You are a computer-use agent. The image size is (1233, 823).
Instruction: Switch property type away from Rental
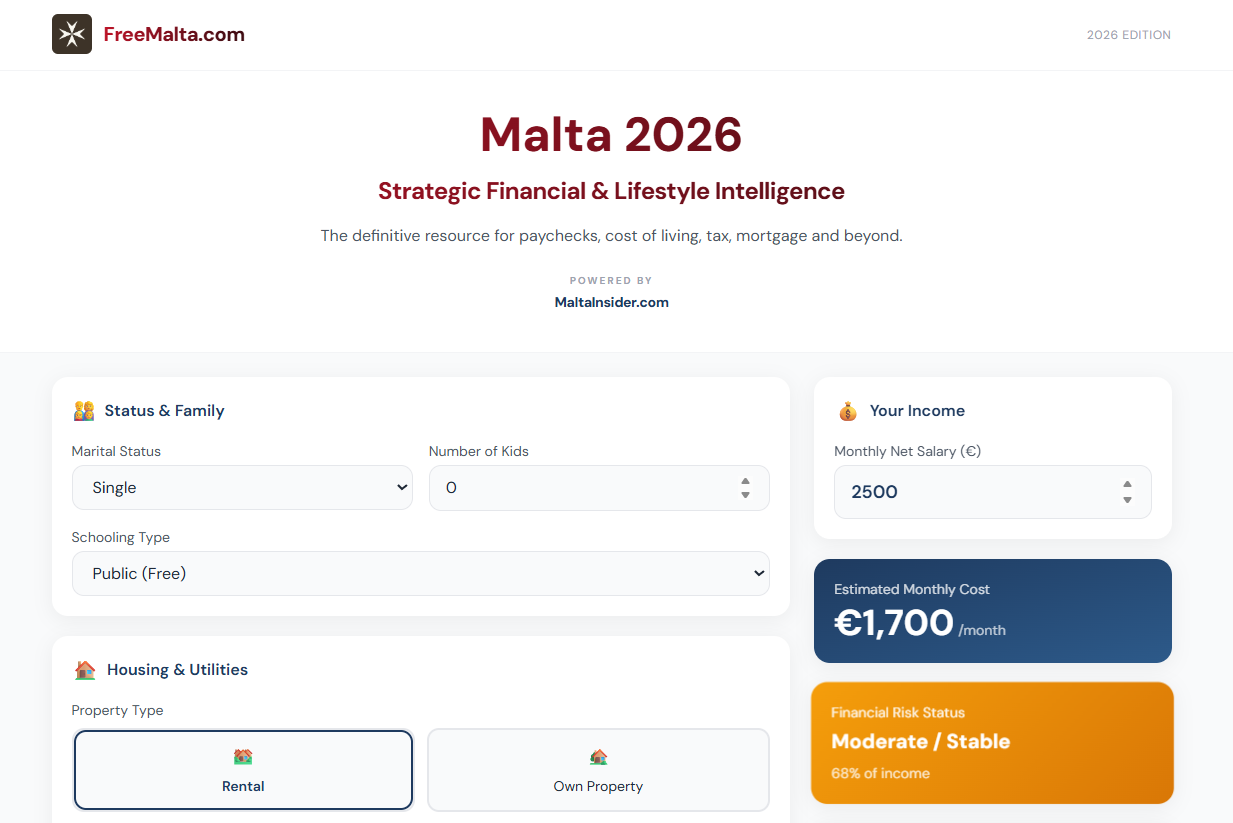pos(597,770)
